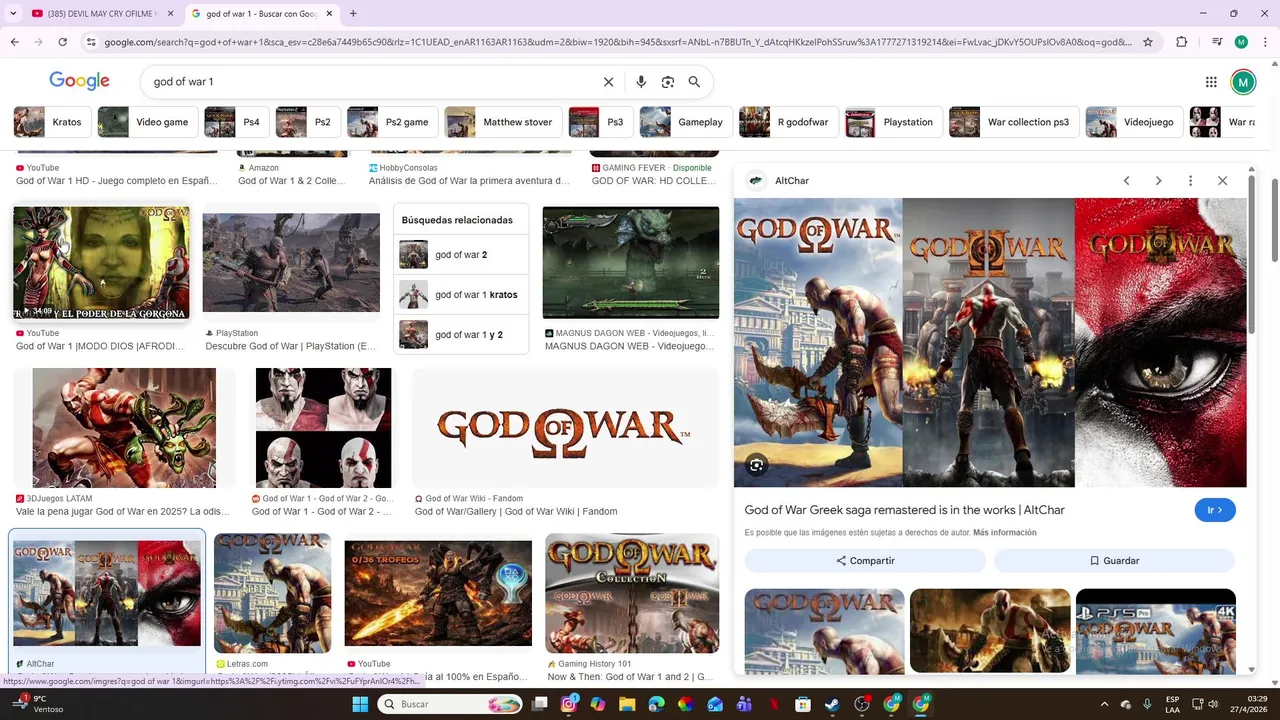Filter by the Gameplay chip

pos(684,122)
